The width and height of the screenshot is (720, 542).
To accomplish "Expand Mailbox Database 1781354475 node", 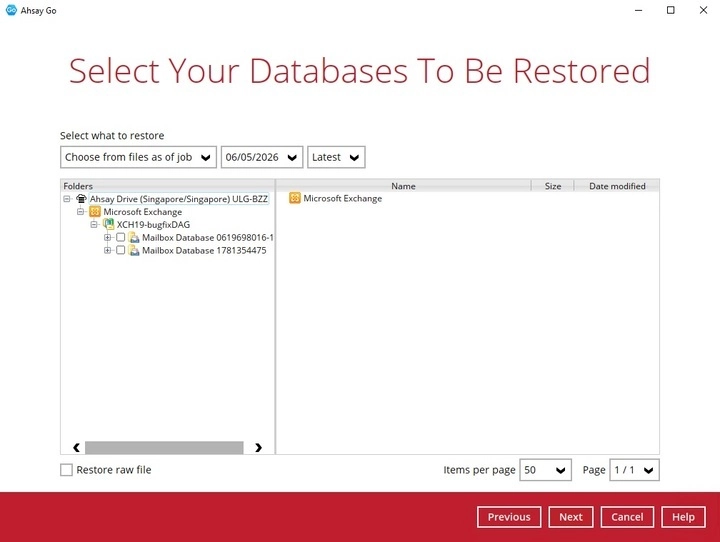I will pyautogui.click(x=107, y=250).
